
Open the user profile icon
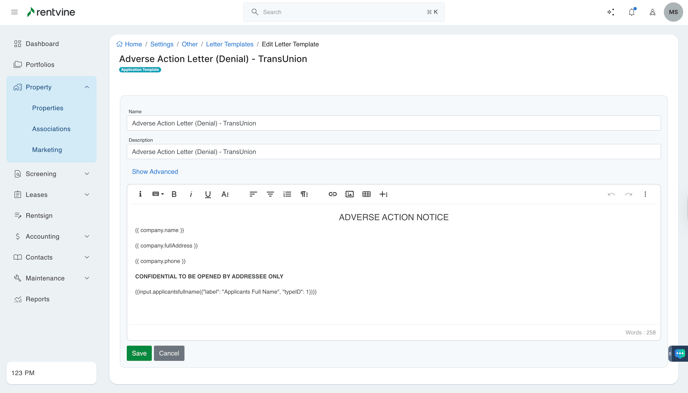tap(652, 12)
